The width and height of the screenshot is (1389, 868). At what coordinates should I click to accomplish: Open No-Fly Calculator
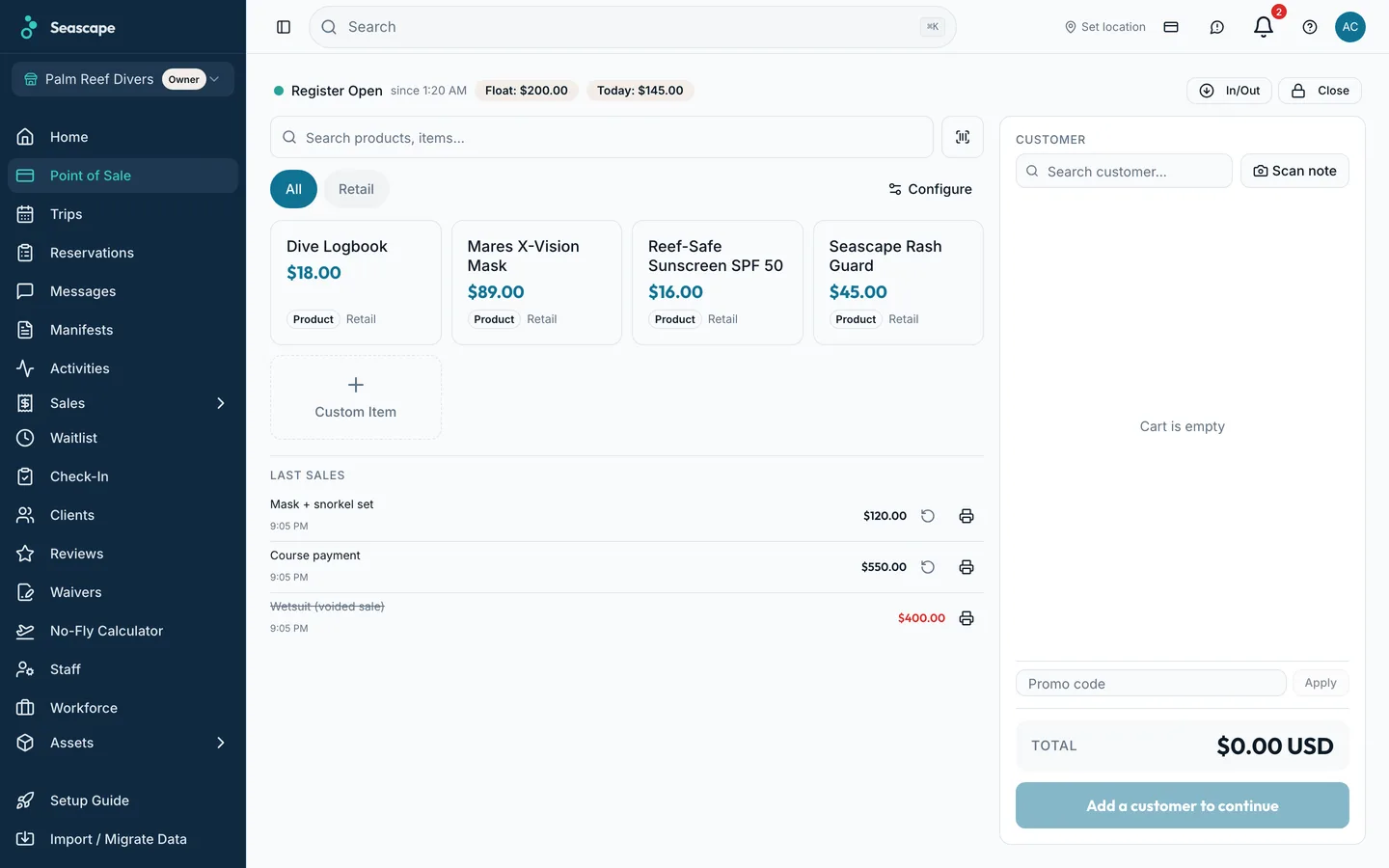click(x=123, y=631)
